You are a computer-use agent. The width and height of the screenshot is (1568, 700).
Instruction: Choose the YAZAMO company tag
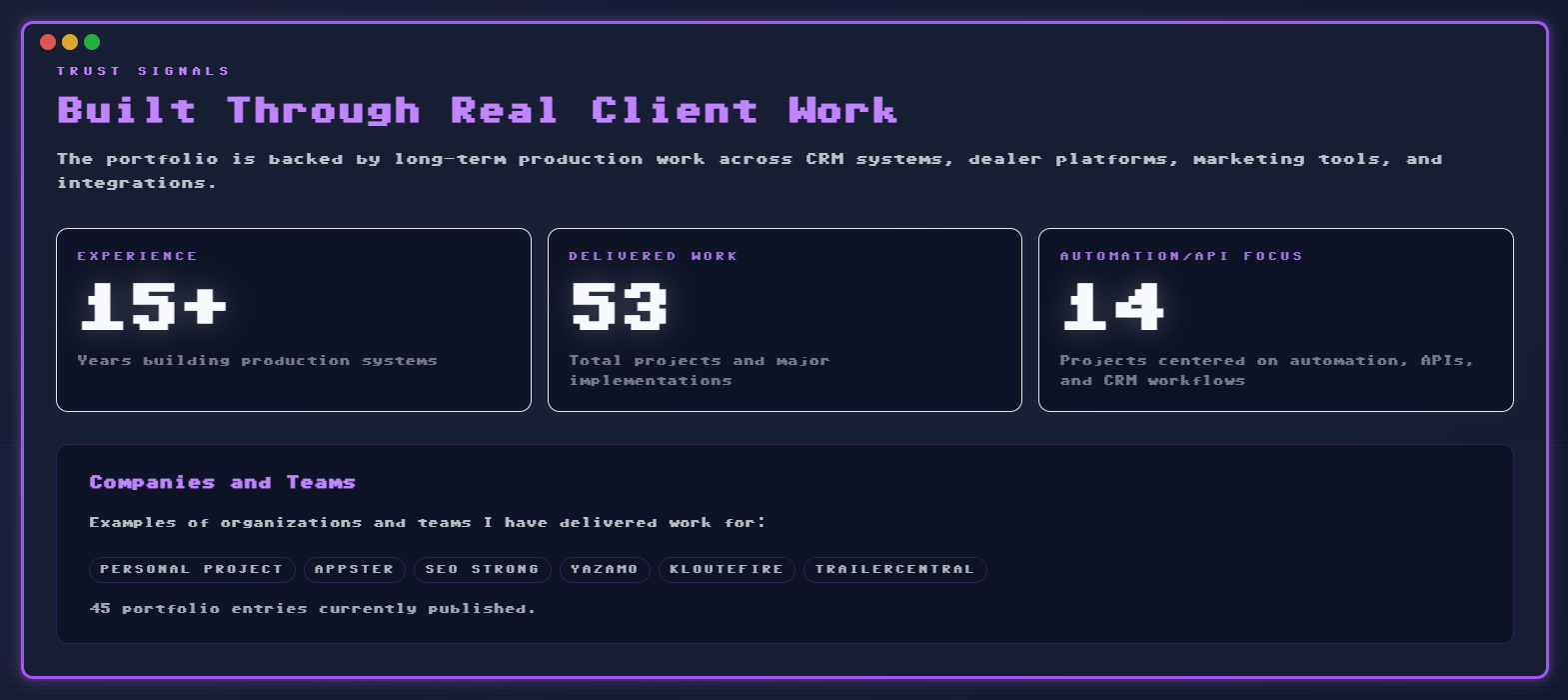pos(605,569)
